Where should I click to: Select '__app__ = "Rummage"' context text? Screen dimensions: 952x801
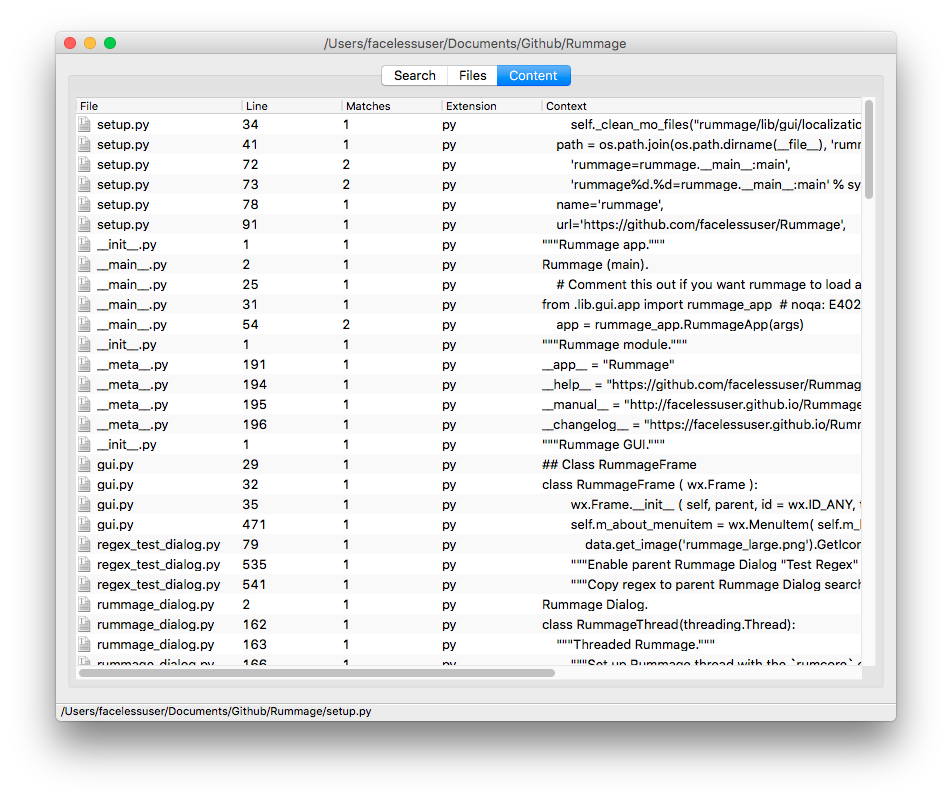608,365
